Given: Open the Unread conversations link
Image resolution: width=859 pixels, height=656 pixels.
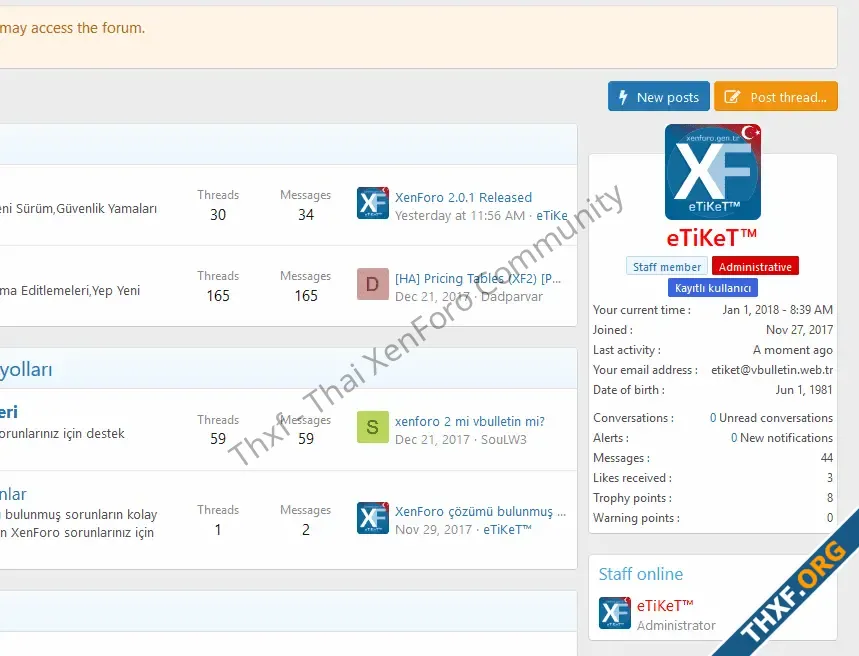Looking at the screenshot, I should point(771,418).
